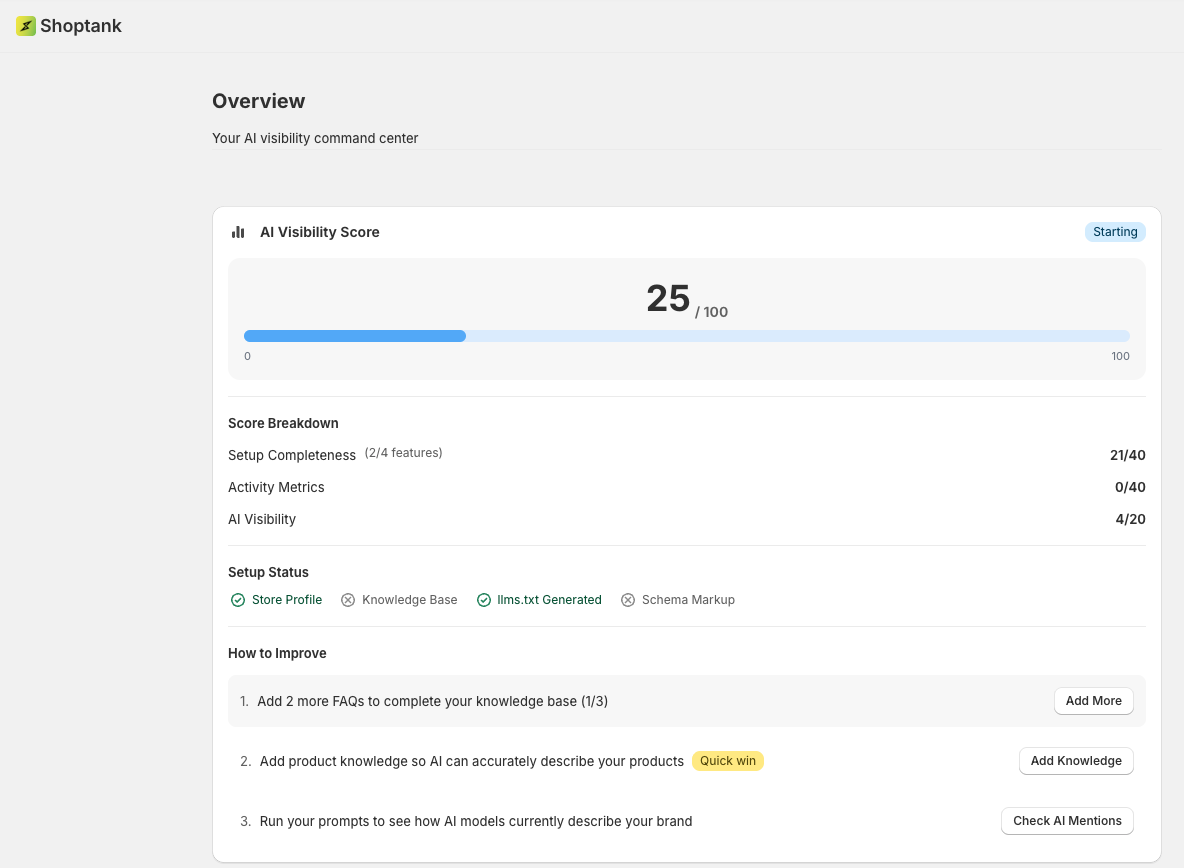Click the Shoptank brand name in header
1184x868 pixels.
point(81,26)
